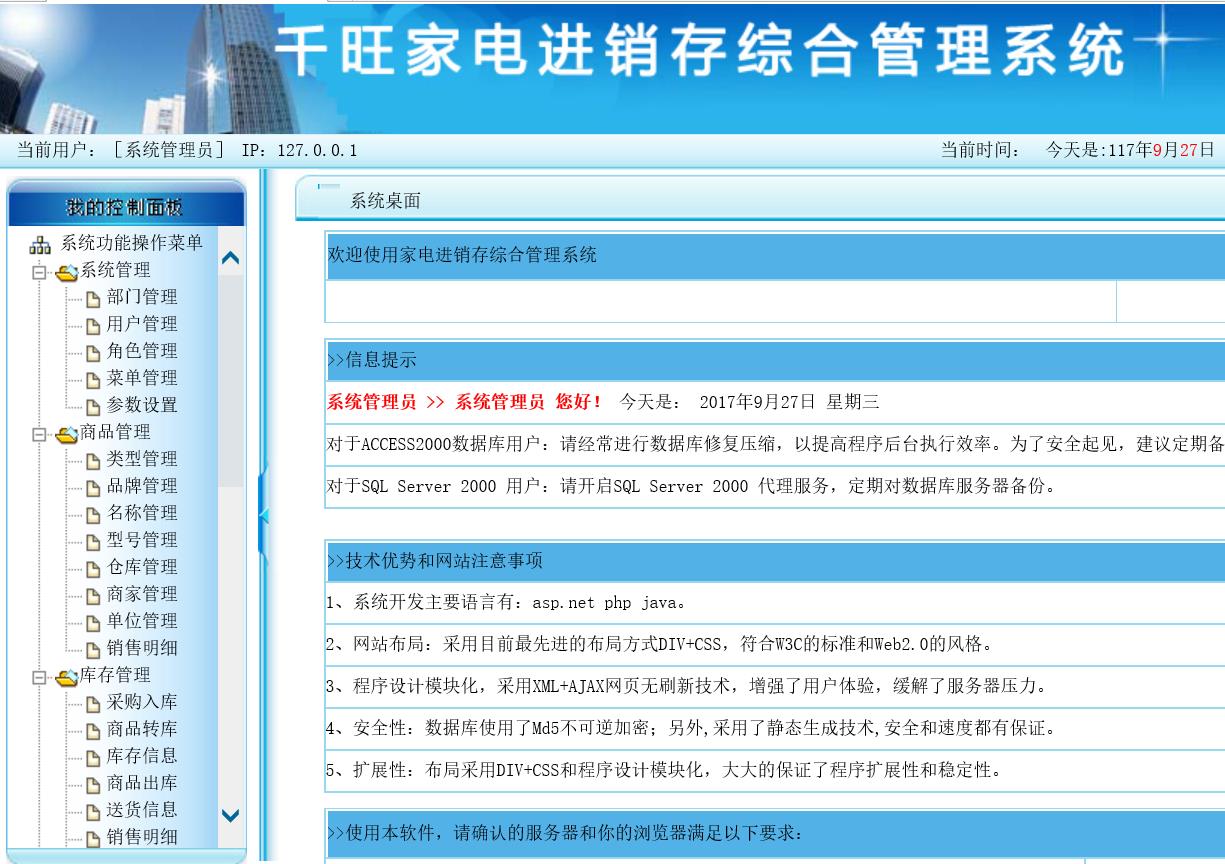The image size is (1225, 864).
Task: Click the page icon next to 品牌管理
Action: [93, 487]
